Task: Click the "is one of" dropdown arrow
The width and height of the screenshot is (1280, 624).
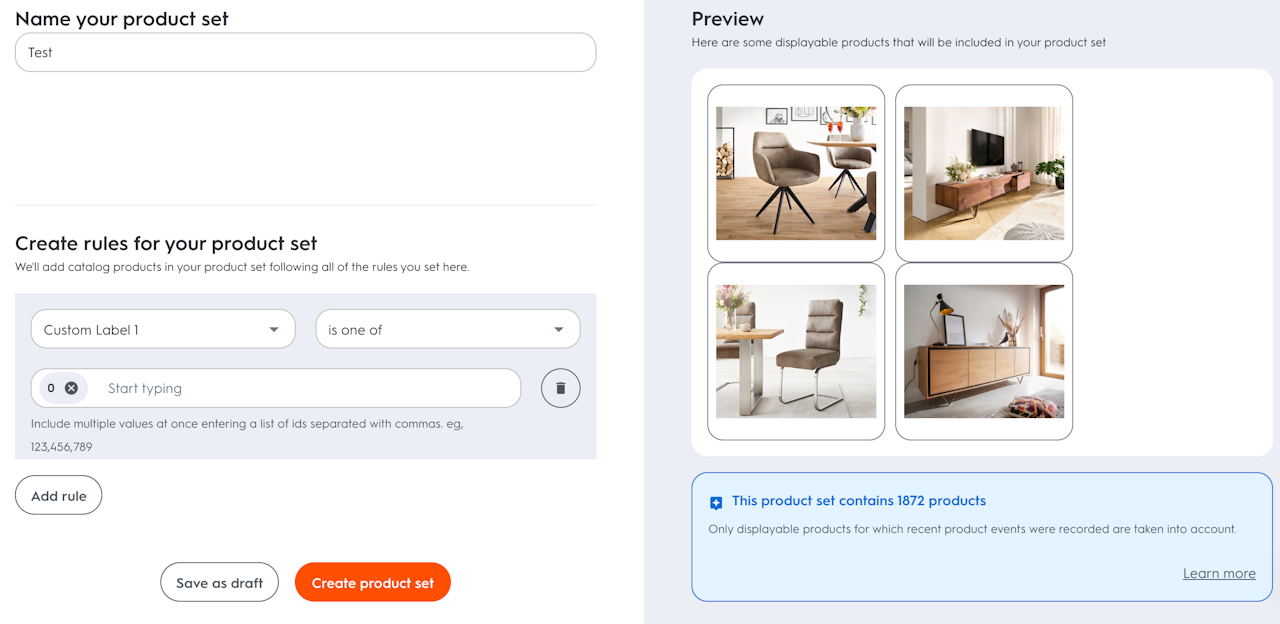Action: [559, 330]
